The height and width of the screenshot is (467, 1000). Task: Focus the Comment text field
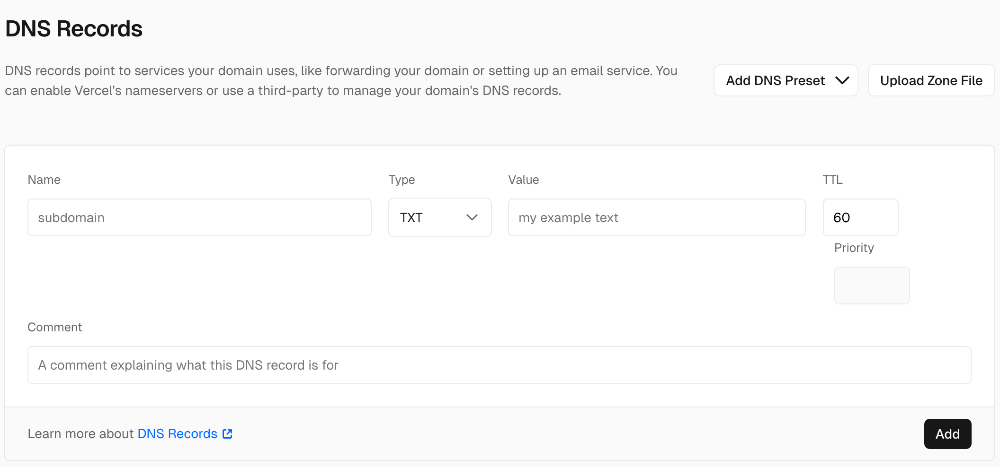[x=499, y=365]
